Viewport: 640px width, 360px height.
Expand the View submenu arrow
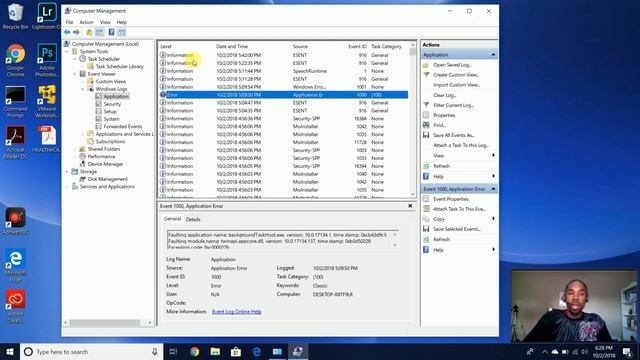[x=493, y=156]
